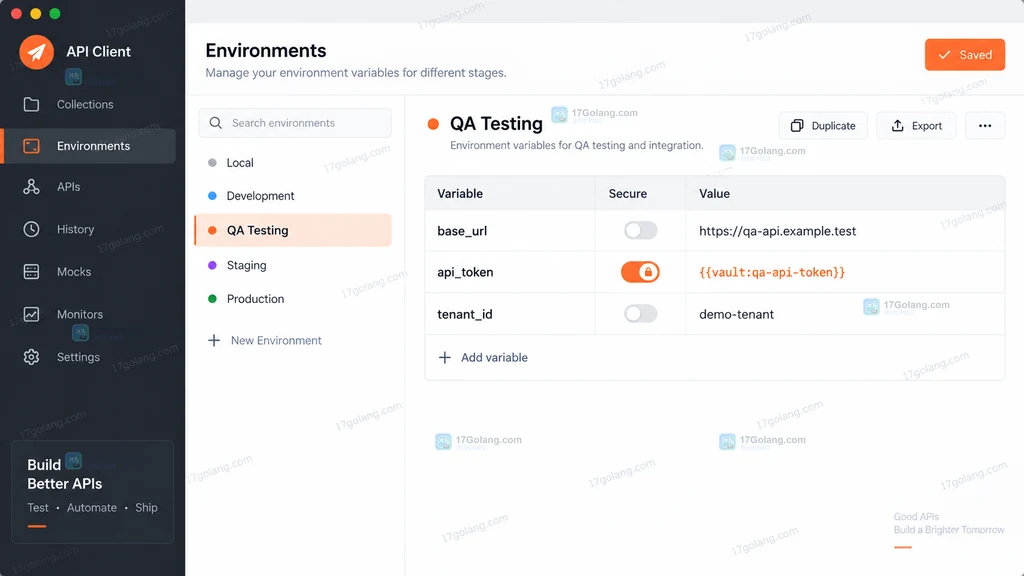Disable Secure switch for api_token
The width and height of the screenshot is (1024, 576).
[641, 272]
